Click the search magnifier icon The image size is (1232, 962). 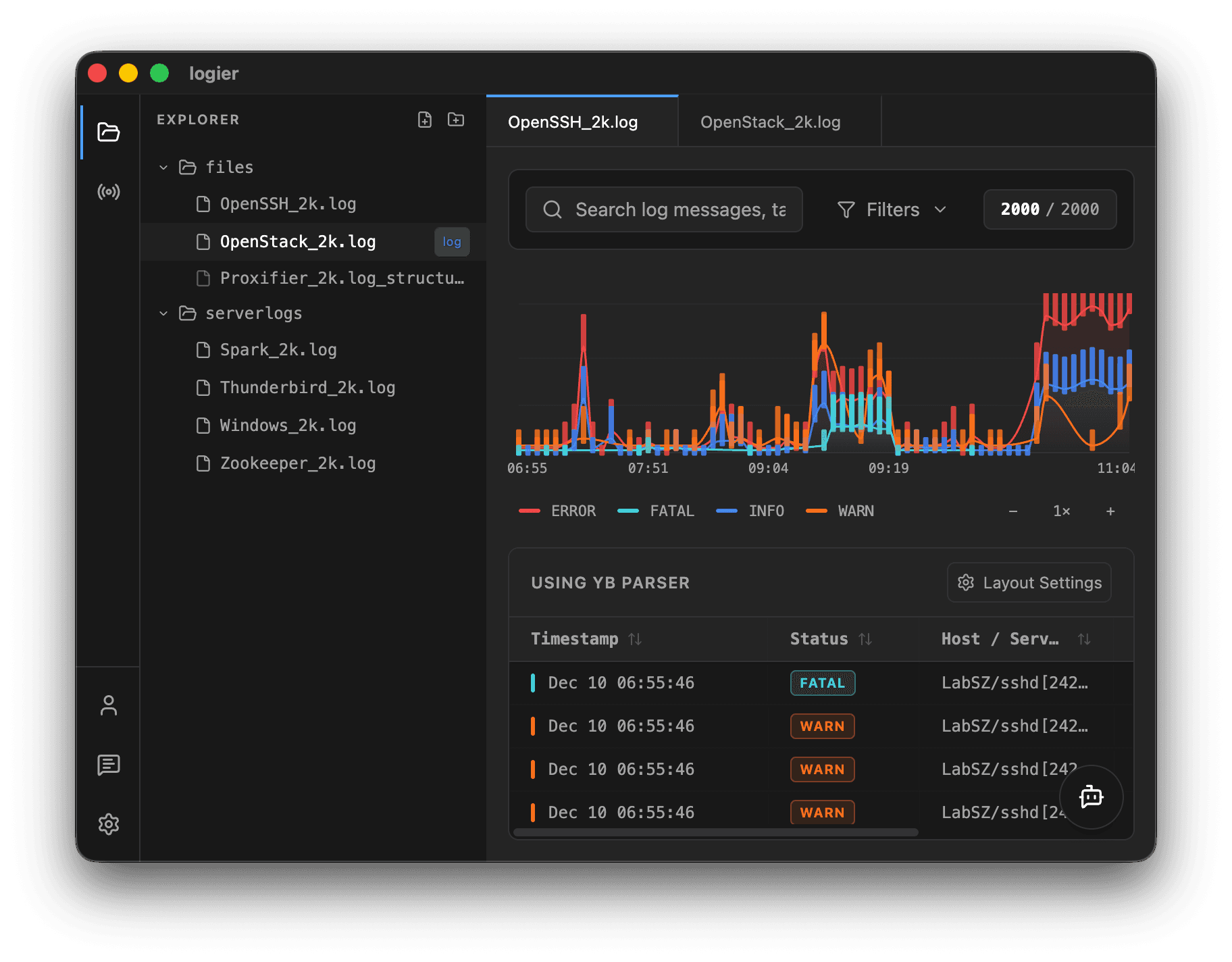pos(552,209)
